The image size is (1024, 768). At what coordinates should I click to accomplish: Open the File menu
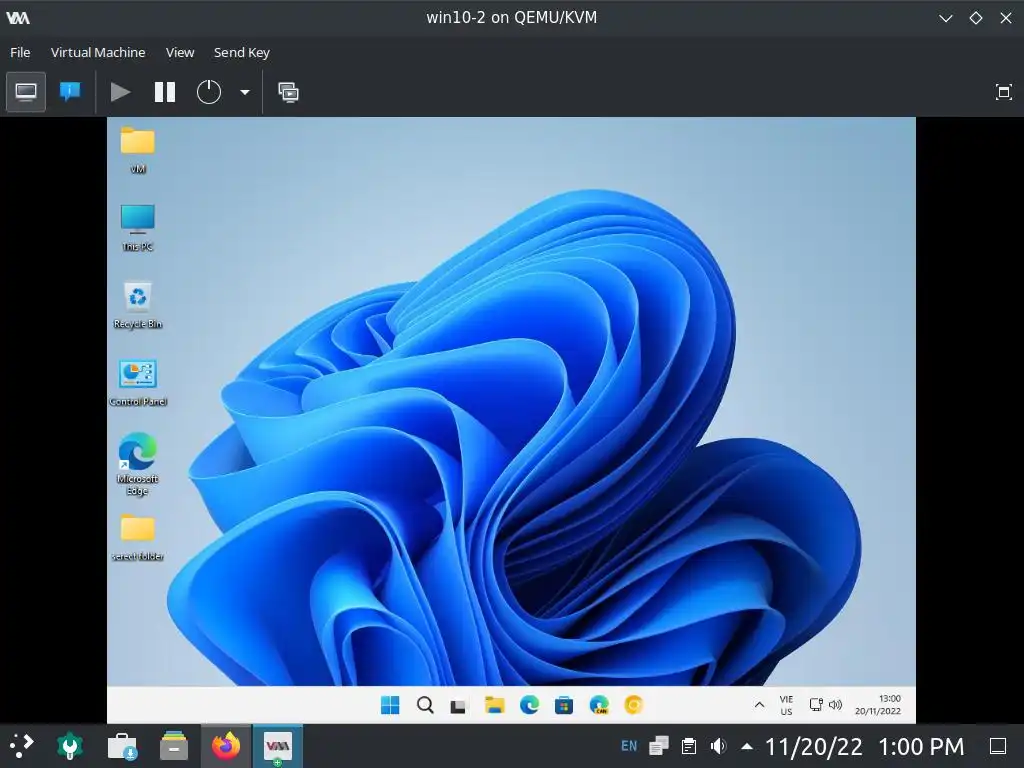pyautogui.click(x=20, y=52)
